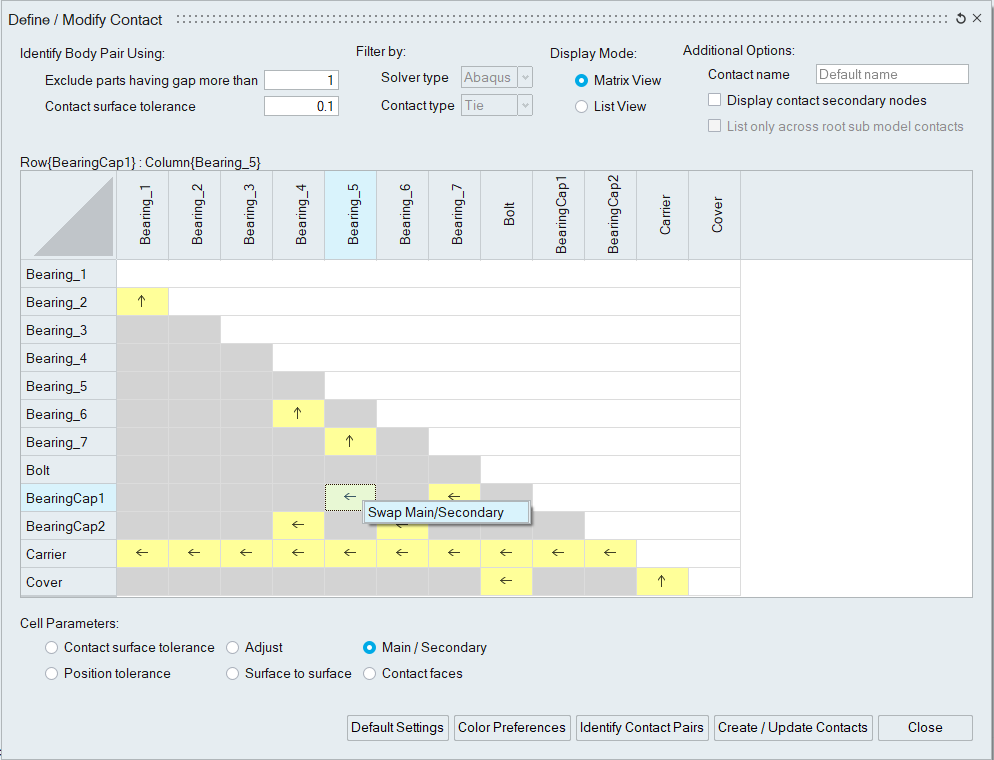The width and height of the screenshot is (994, 760).
Task: Select the List View display mode
Action: click(582, 107)
